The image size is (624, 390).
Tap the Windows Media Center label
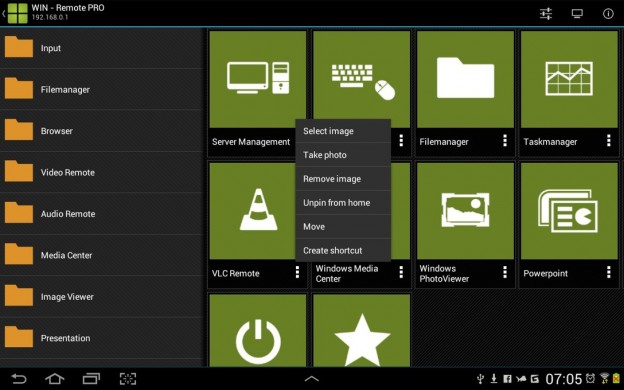(347, 273)
